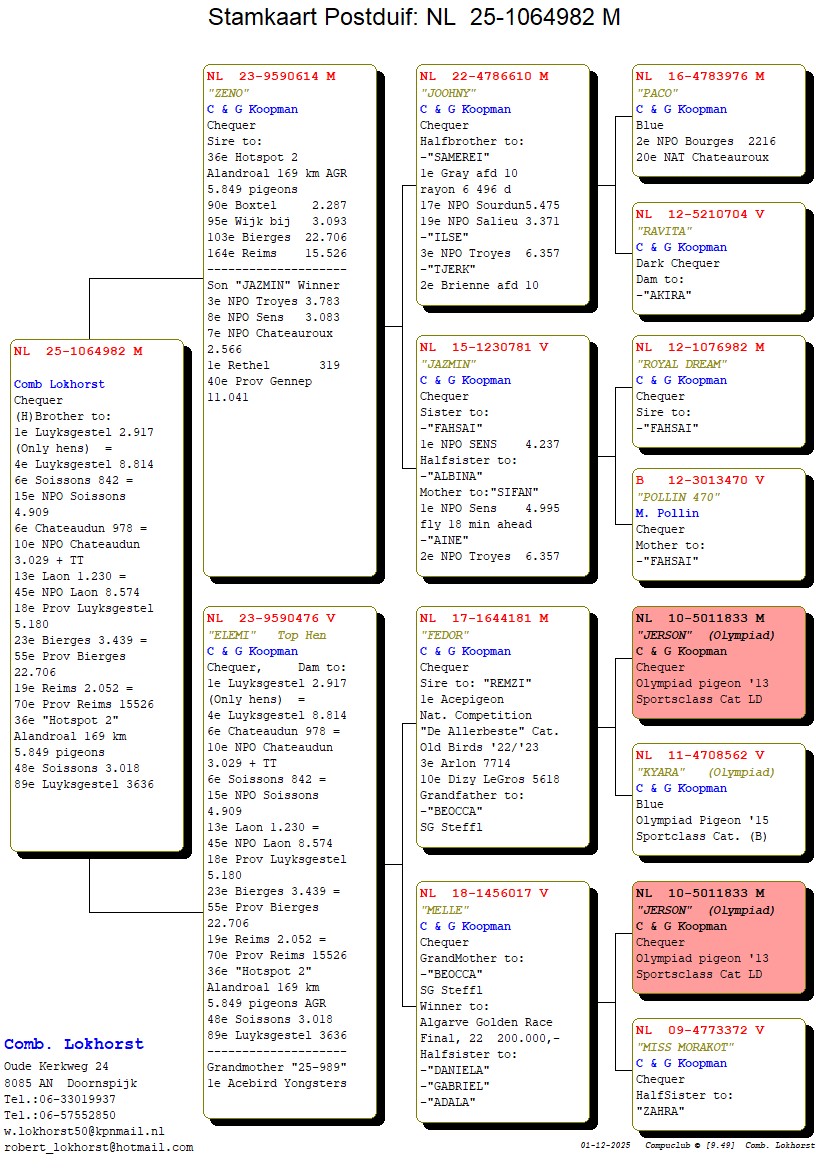
Task: Click the pink "JERSON" box beside FEDOR
Action: click(718, 660)
